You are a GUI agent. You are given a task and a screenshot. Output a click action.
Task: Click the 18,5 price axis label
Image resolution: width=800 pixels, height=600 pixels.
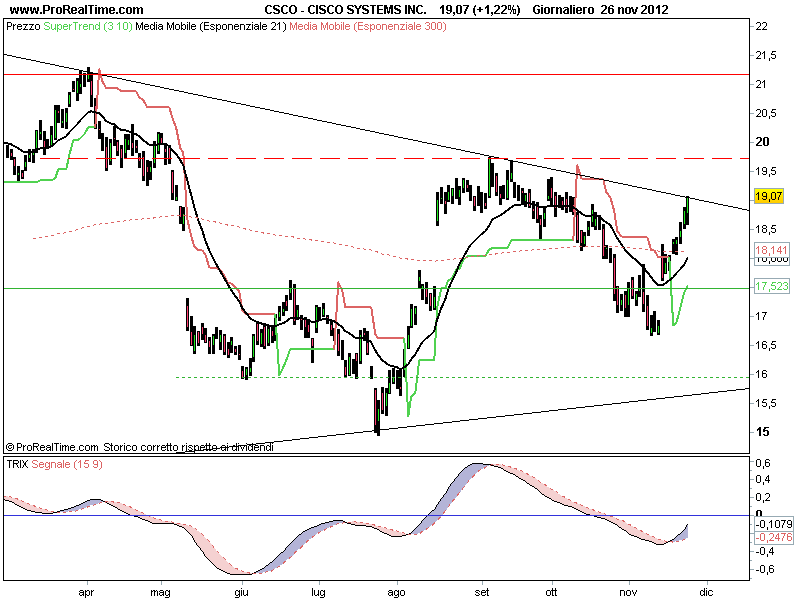765,229
